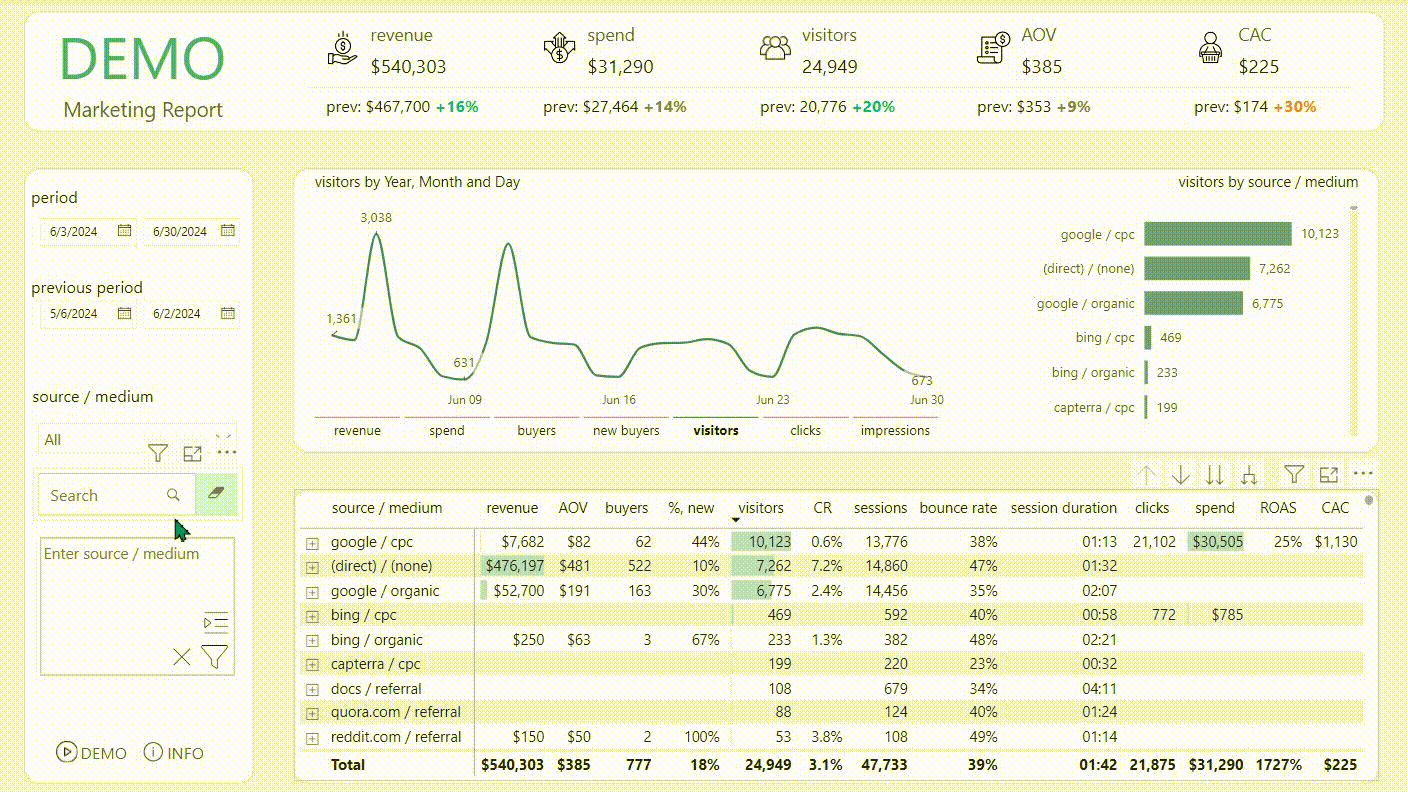Open table visual filter funnel icon
This screenshot has width=1408, height=792.
[x=1294, y=475]
